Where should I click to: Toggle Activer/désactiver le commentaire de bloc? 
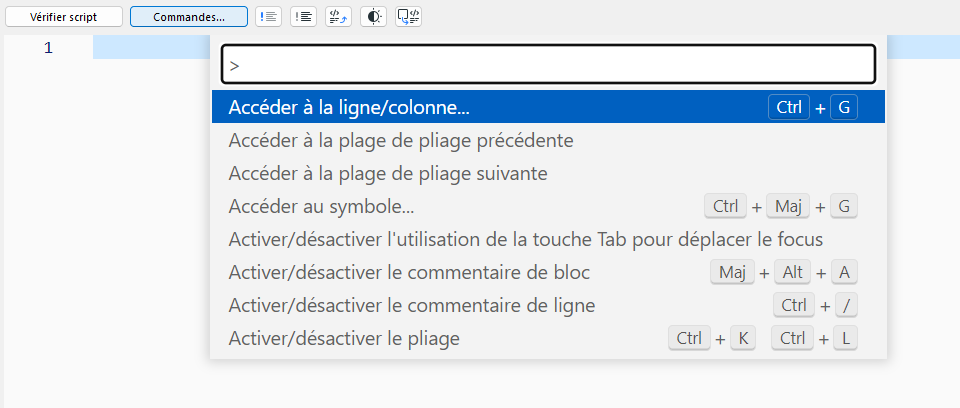[x=409, y=272]
